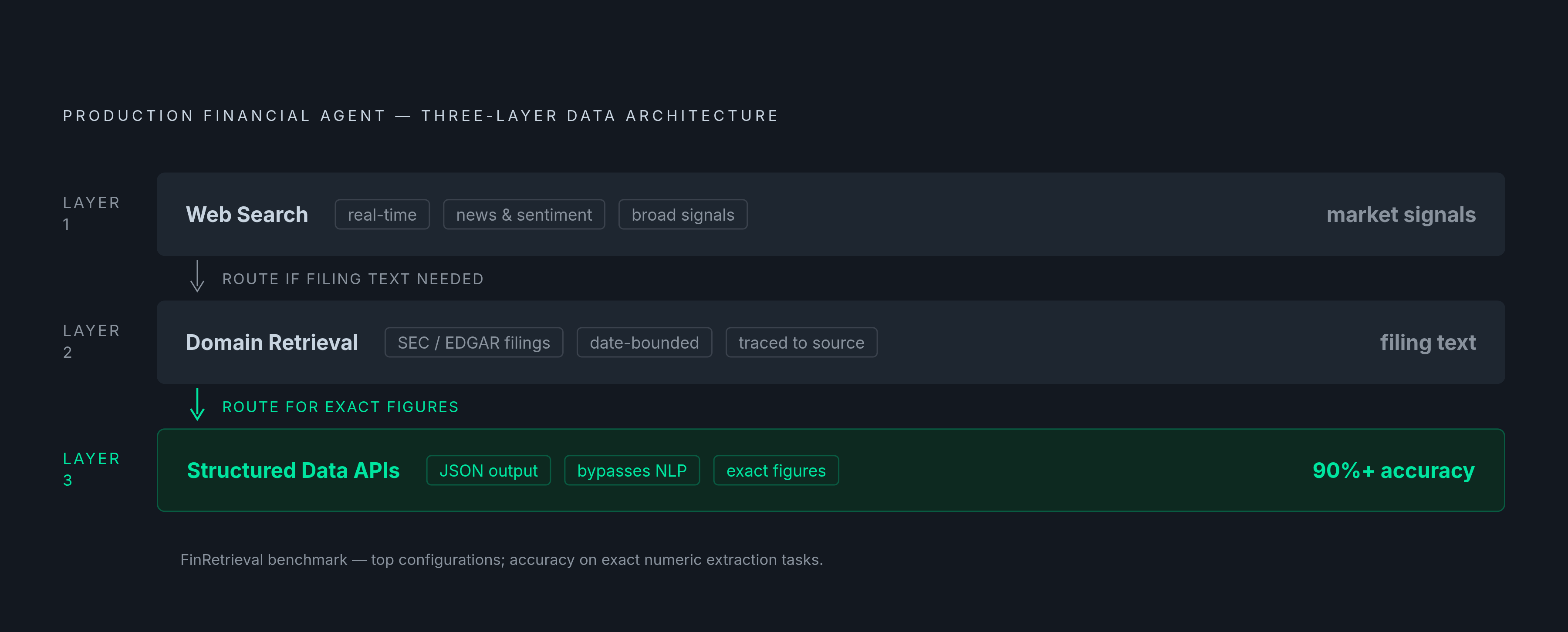The width and height of the screenshot is (1568, 632).
Task: Click the 'filing text' label
Action: point(1427,343)
